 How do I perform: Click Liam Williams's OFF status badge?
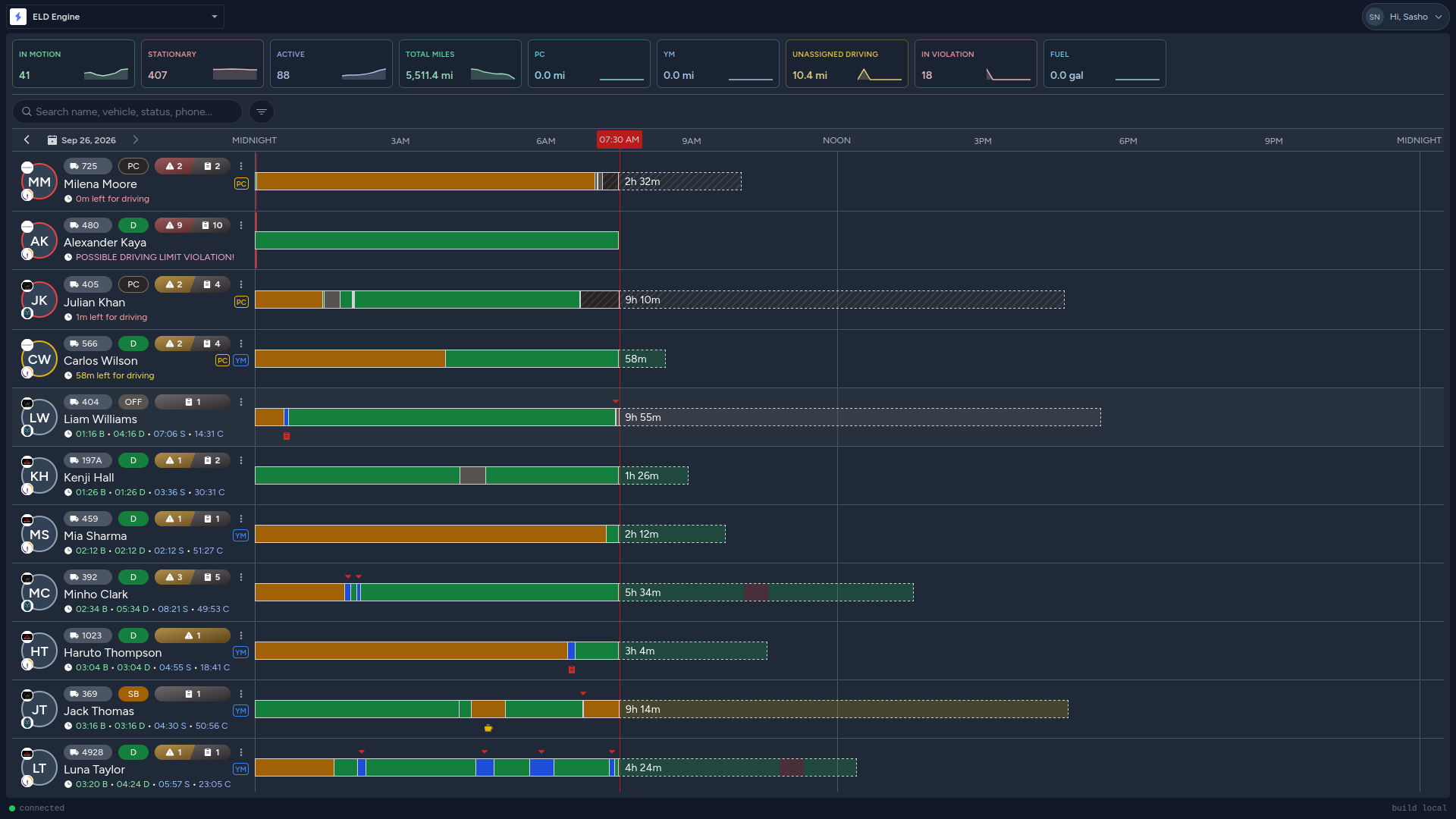133,402
